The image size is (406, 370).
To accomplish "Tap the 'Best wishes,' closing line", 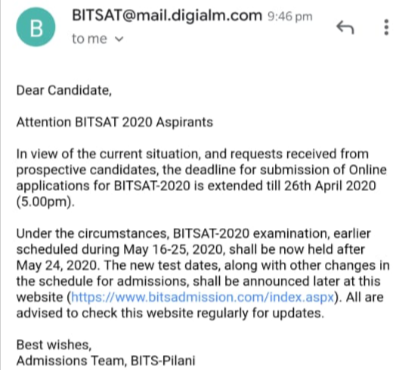I will point(54,345).
